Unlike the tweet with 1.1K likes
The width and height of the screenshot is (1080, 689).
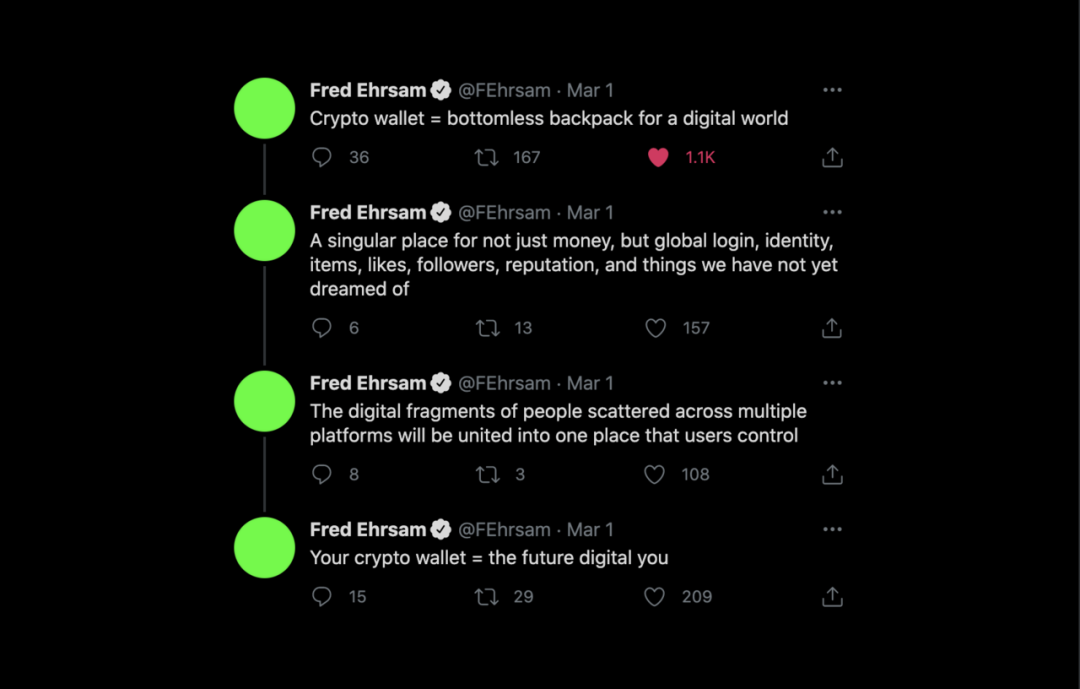click(658, 157)
